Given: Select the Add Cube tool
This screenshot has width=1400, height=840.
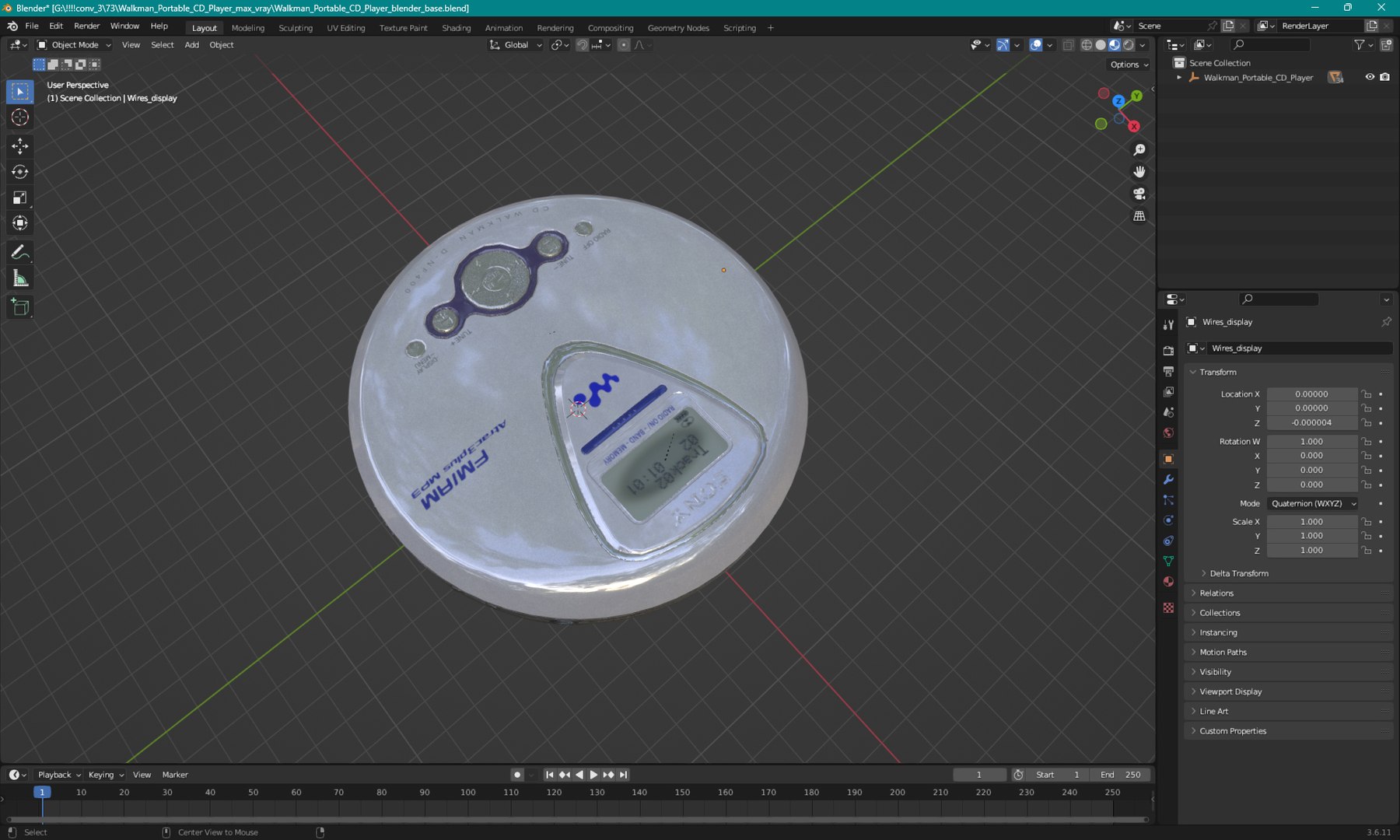Looking at the screenshot, I should click(20, 307).
